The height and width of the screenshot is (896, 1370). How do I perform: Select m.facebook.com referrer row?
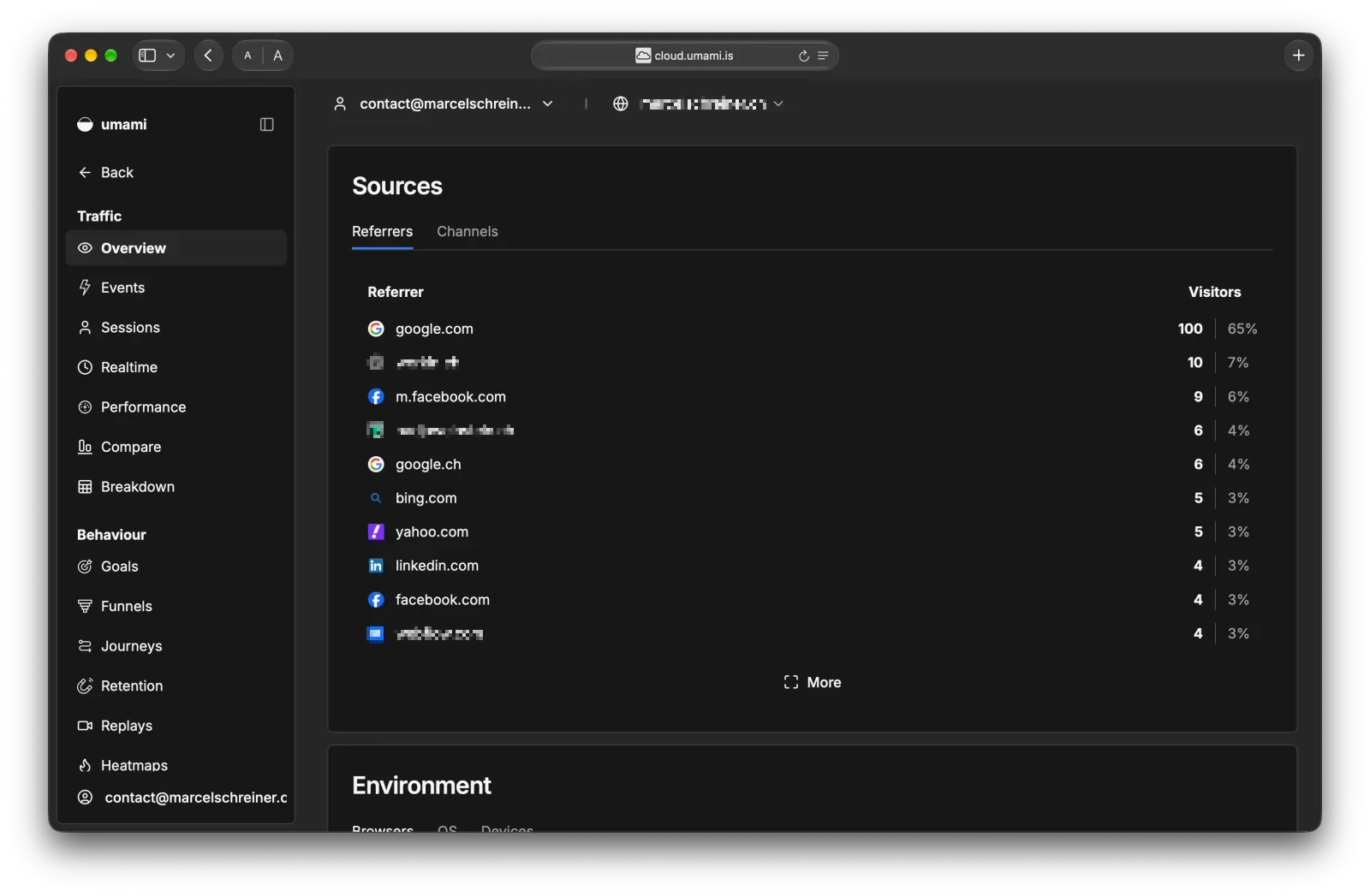coord(812,397)
